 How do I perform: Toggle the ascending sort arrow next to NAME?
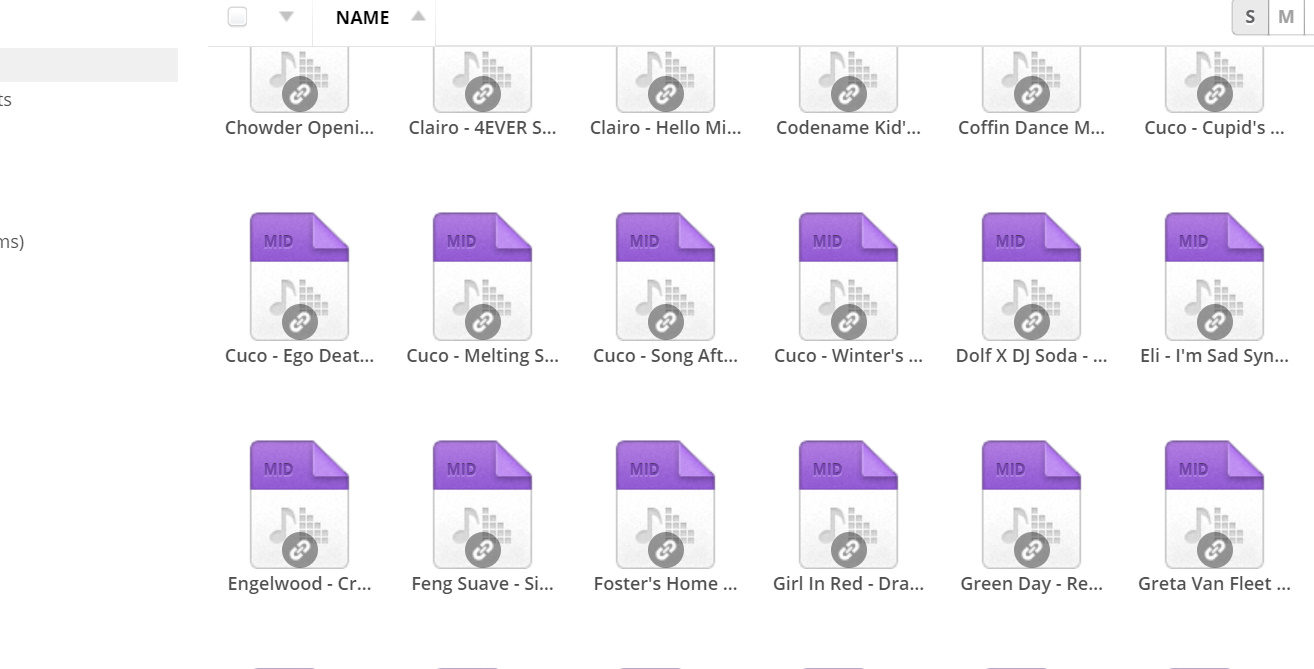(418, 16)
